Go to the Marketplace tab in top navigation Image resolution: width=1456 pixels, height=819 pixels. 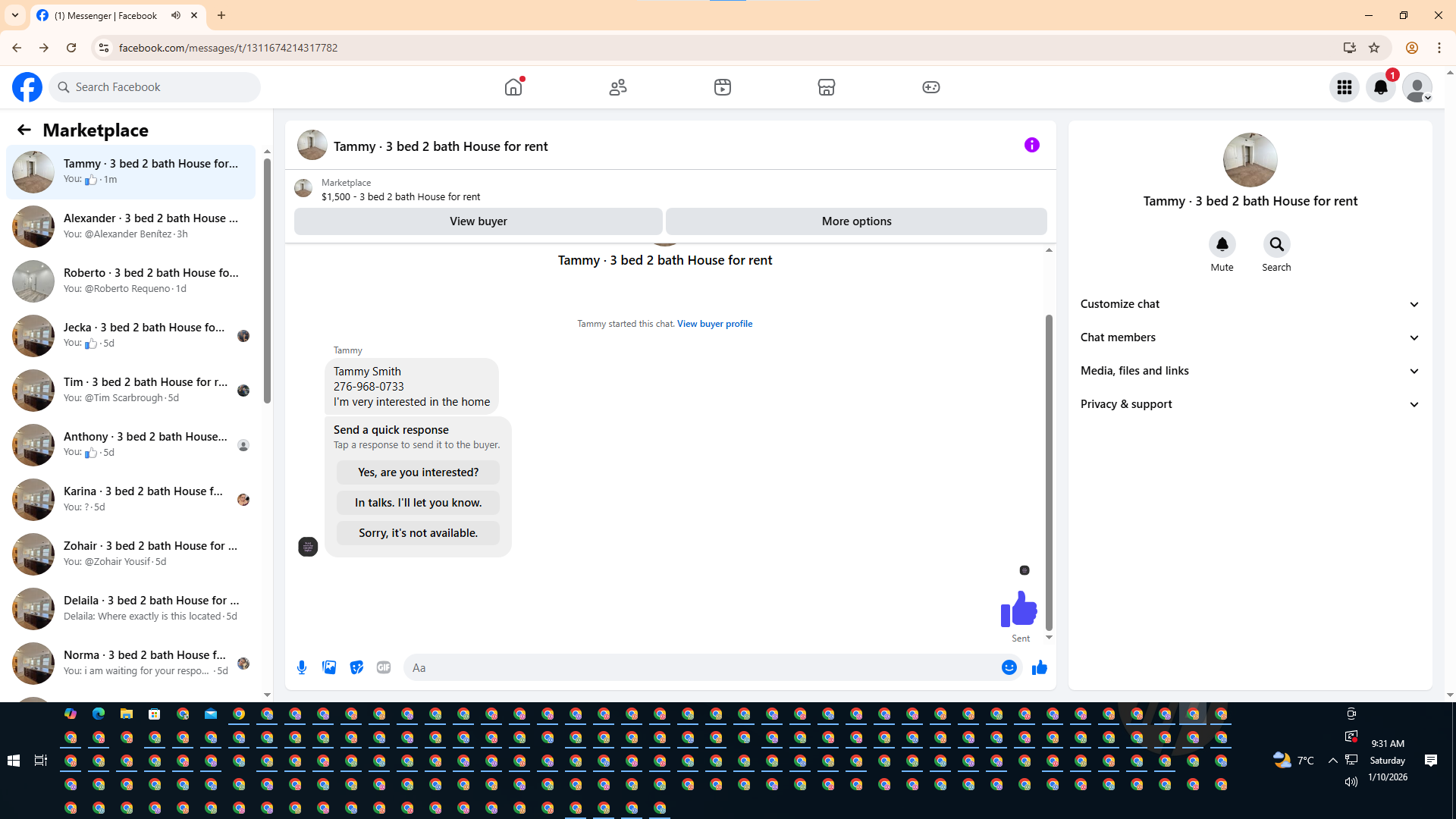826,87
